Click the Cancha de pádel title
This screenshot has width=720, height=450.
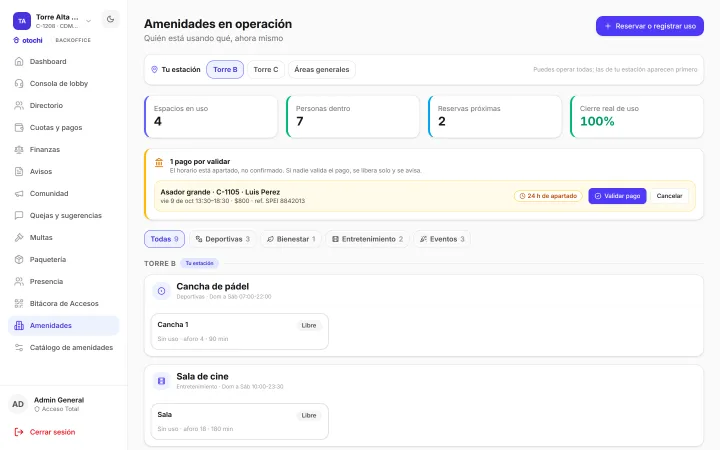pyautogui.click(x=213, y=287)
